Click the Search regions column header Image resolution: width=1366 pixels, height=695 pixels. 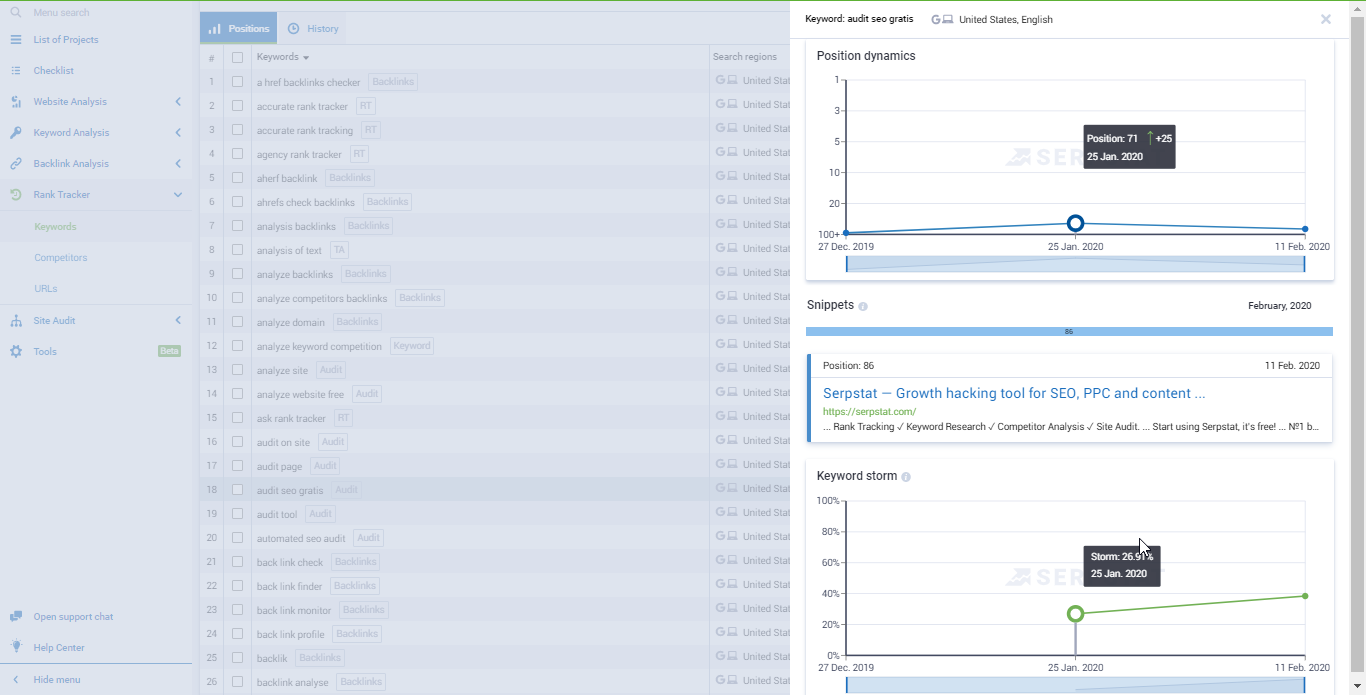(745, 57)
